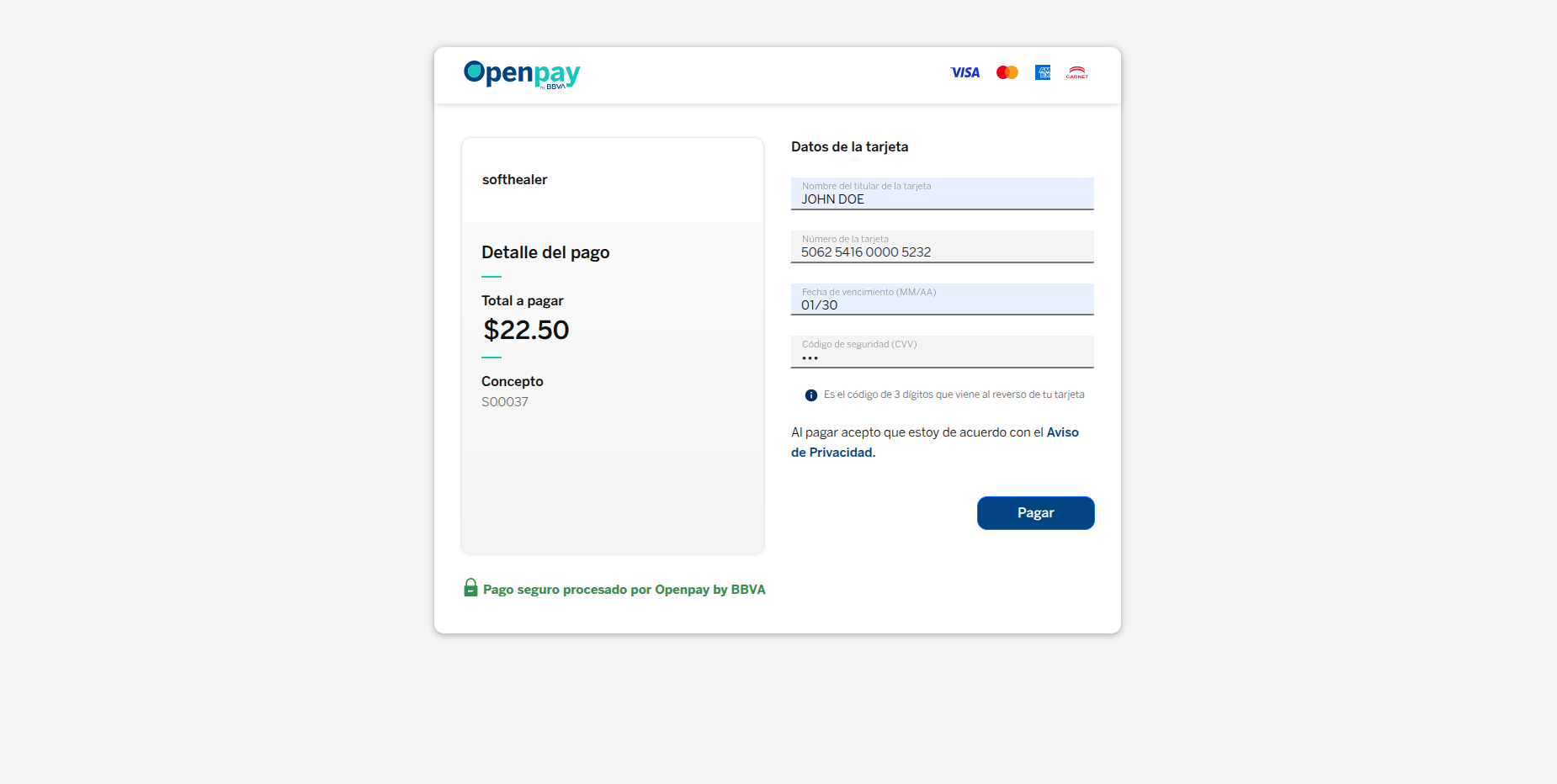
Task: Click the Mastercard logo icon
Action: (1007, 72)
